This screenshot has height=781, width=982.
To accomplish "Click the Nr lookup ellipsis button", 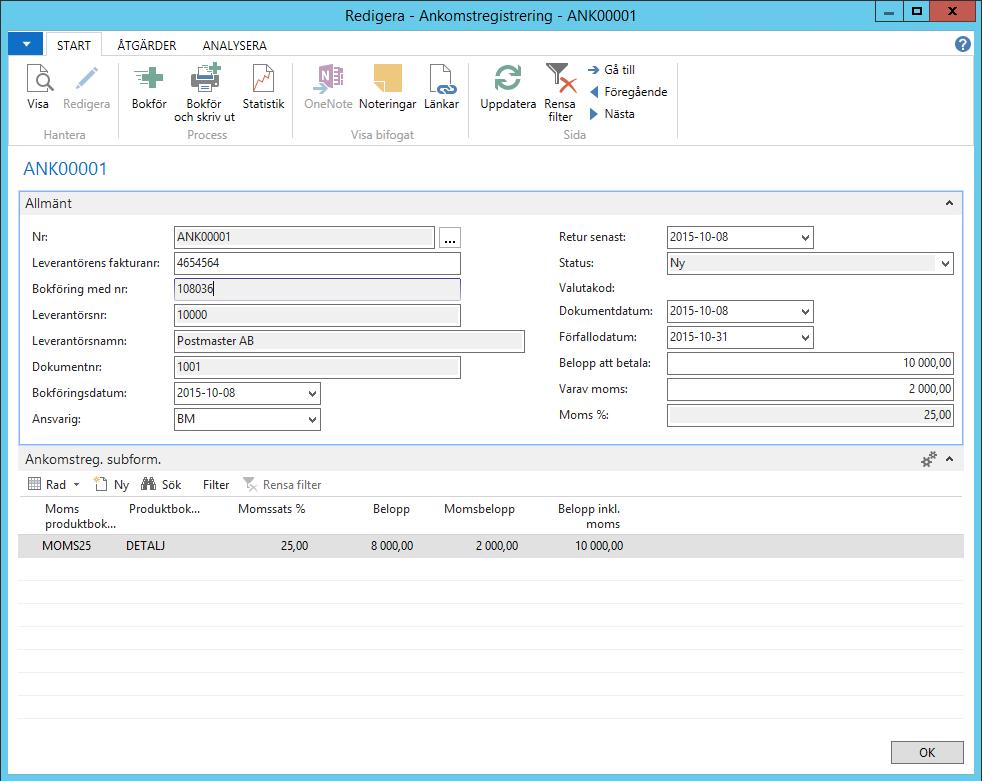I will point(450,238).
